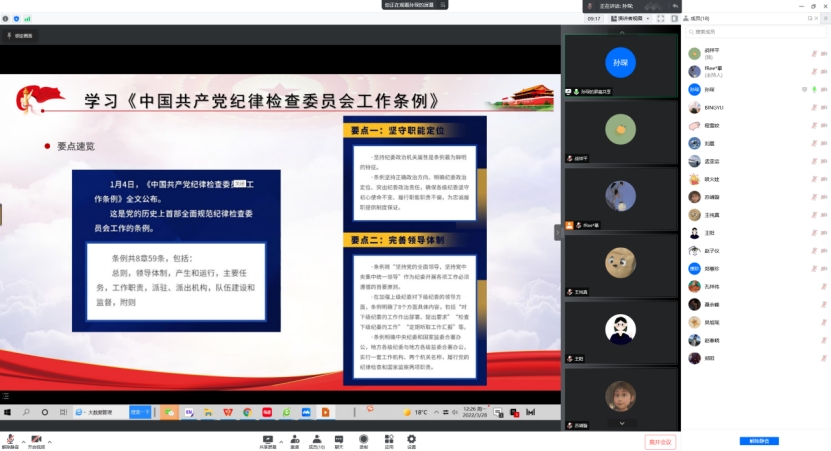This screenshot has height=451, width=831.
Task: Open the Chat (聊天) icon
Action: tap(339, 439)
